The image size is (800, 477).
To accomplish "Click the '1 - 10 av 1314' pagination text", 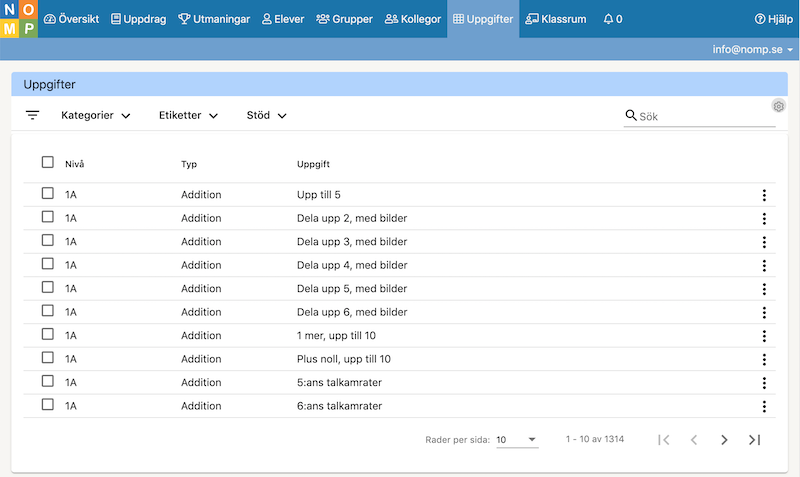I will tap(595, 439).
